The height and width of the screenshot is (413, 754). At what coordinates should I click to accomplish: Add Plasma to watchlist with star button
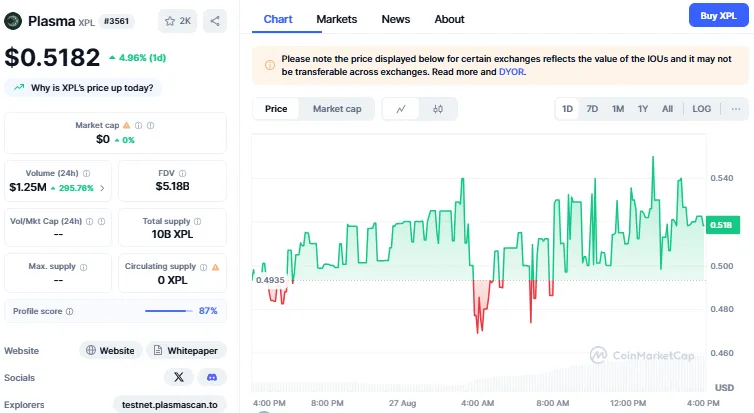click(x=178, y=20)
